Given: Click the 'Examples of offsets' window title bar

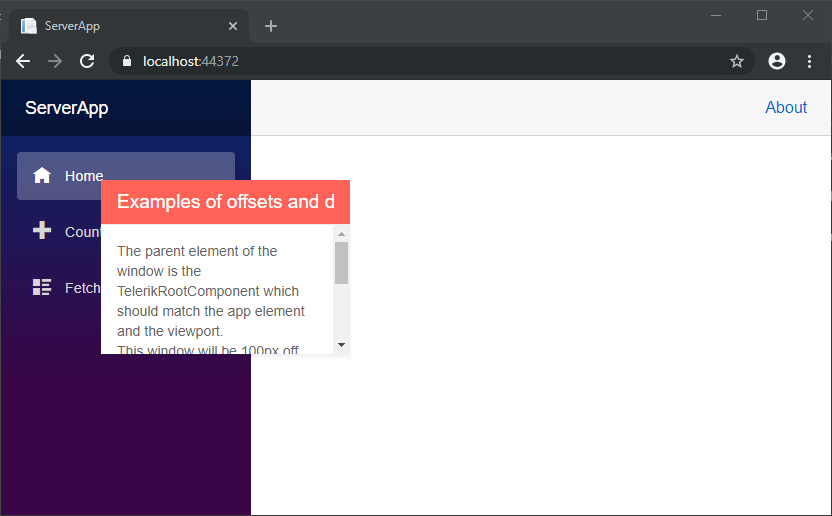Looking at the screenshot, I should [x=225, y=202].
